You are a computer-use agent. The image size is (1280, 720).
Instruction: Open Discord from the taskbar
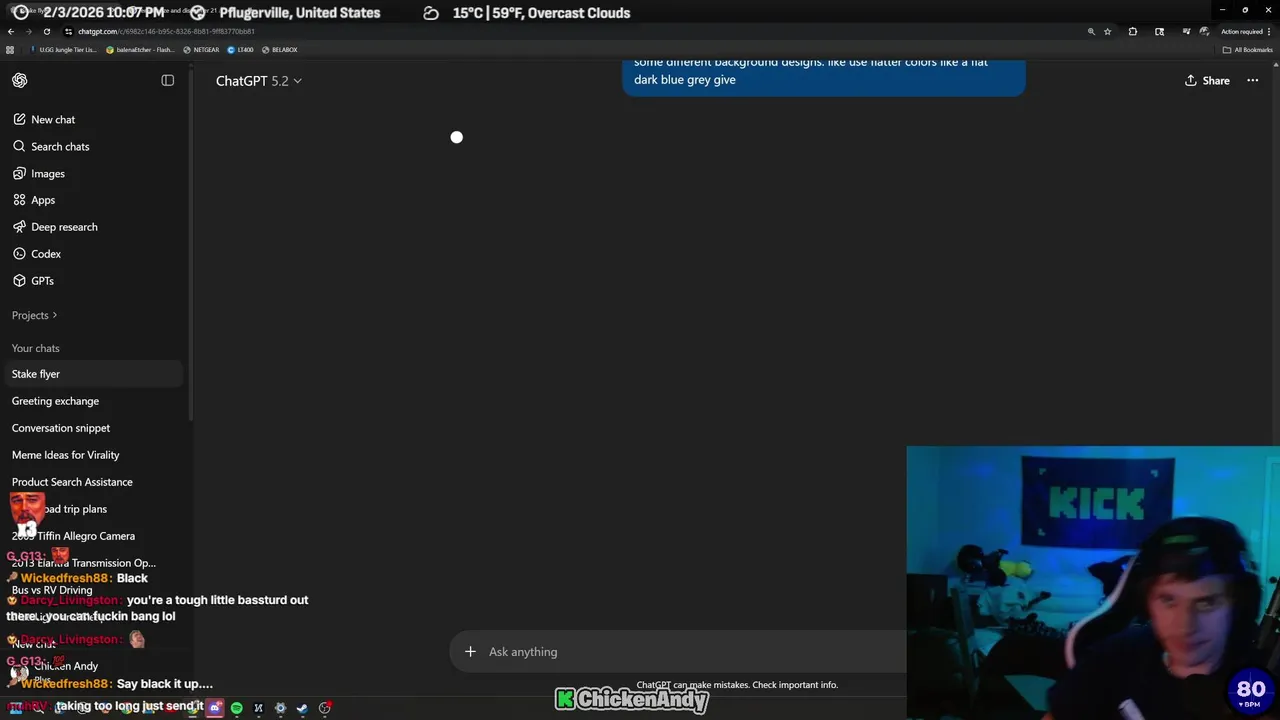[215, 708]
